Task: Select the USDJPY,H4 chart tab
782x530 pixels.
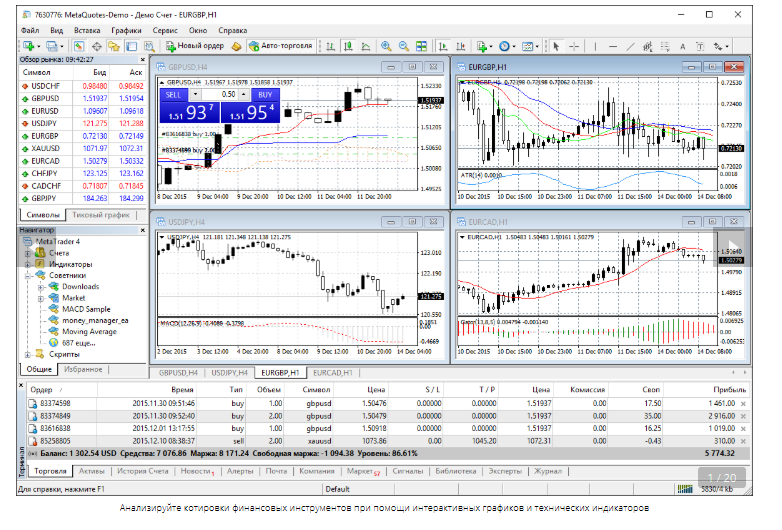Action: [230, 372]
